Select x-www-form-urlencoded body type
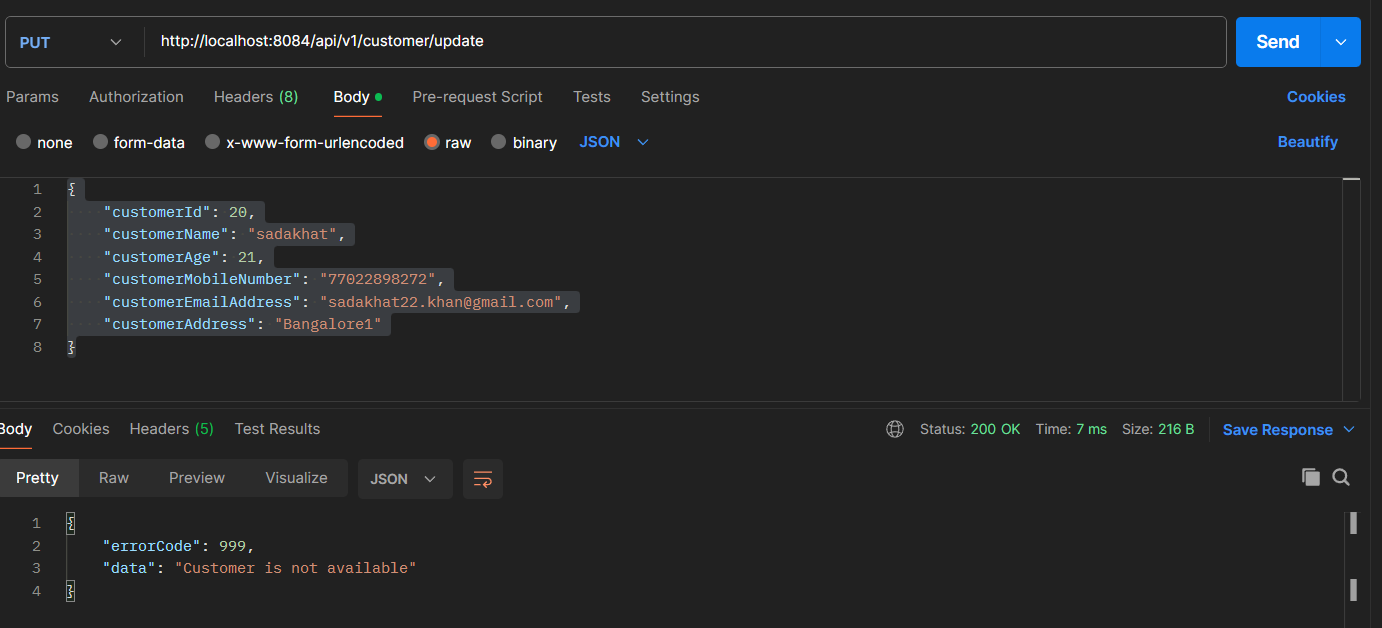The width and height of the screenshot is (1382, 628). click(212, 142)
